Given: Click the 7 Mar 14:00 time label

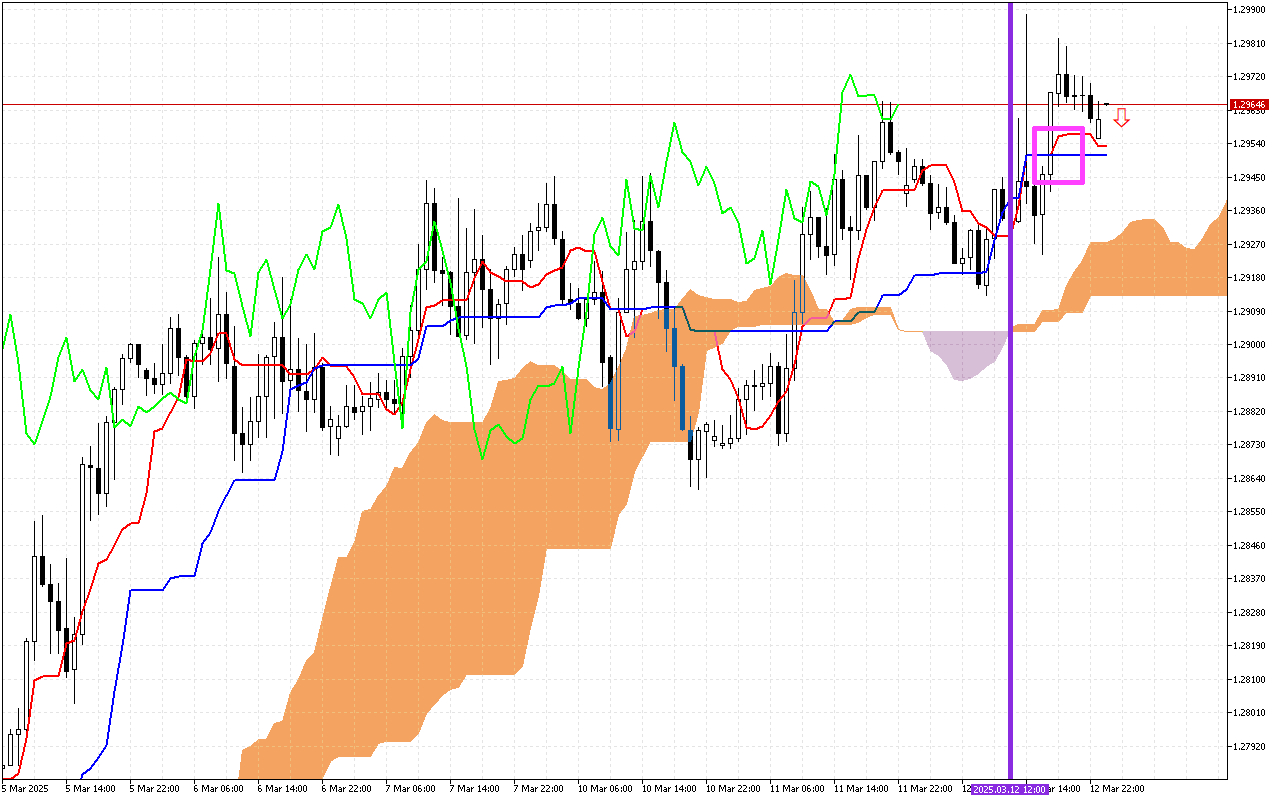Looking at the screenshot, I should pyautogui.click(x=473, y=789).
